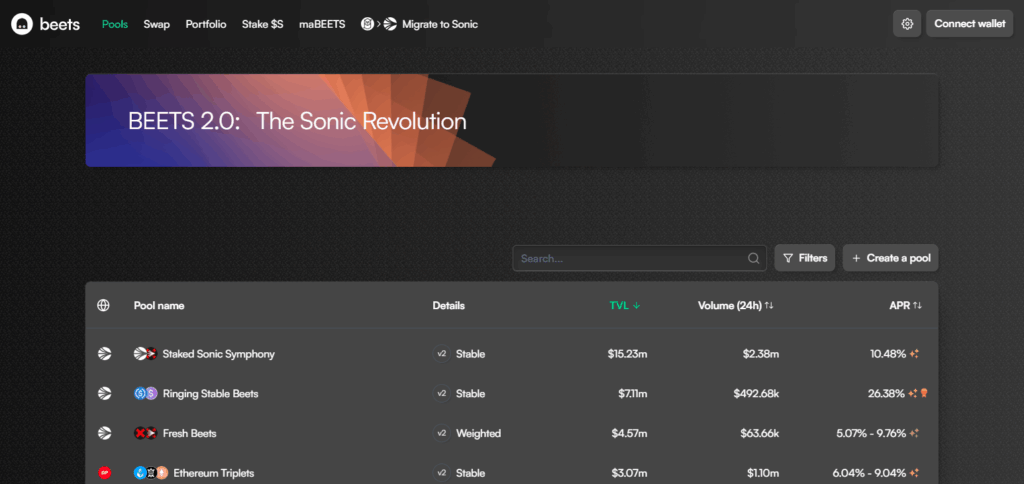Click the globe network column icon
The height and width of the screenshot is (484, 1024).
[x=103, y=305]
